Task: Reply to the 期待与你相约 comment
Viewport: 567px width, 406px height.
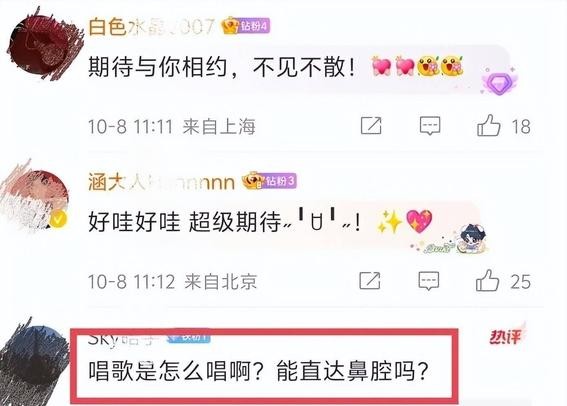Action: (x=430, y=126)
